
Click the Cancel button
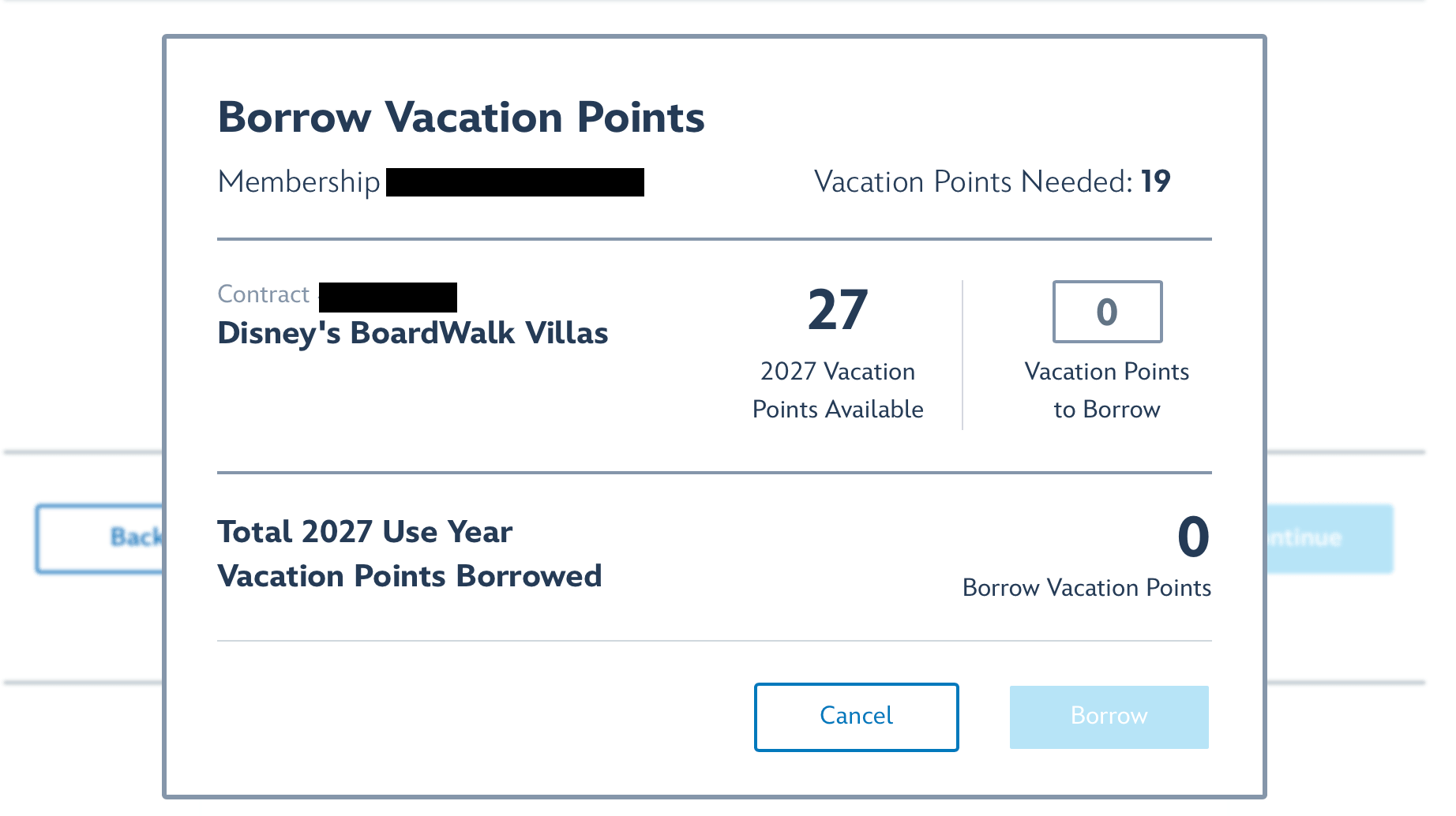pyautogui.click(x=856, y=717)
